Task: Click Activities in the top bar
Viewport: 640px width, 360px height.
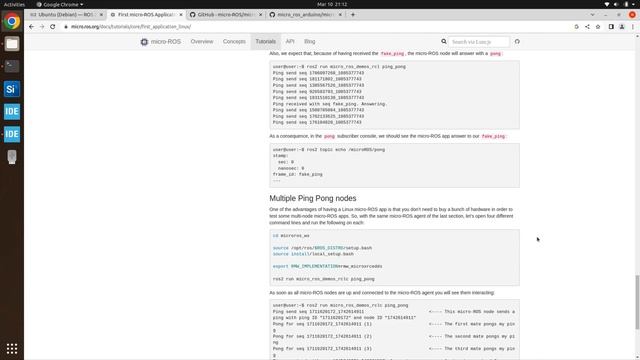Action: 14,4
